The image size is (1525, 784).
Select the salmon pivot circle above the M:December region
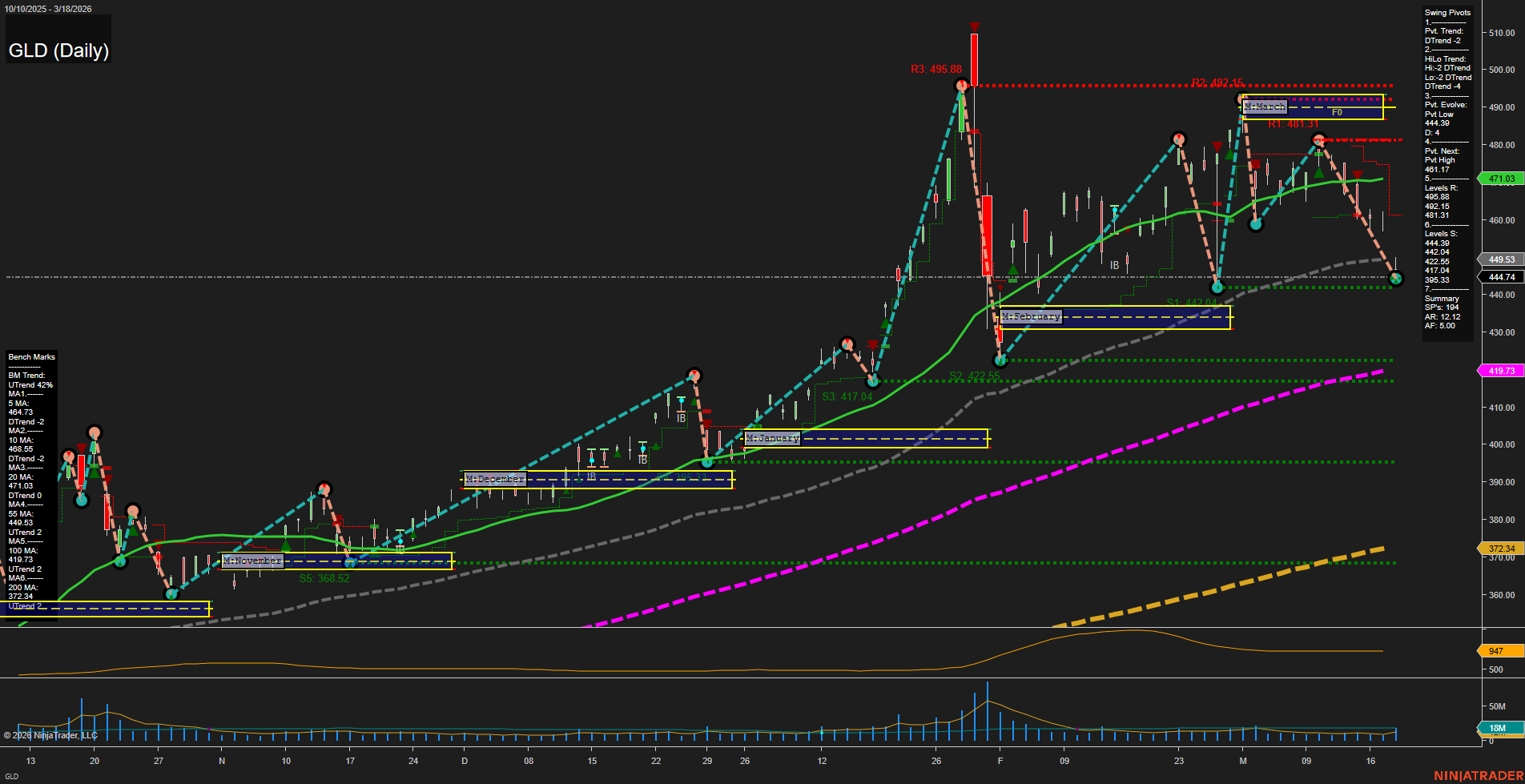pos(694,375)
